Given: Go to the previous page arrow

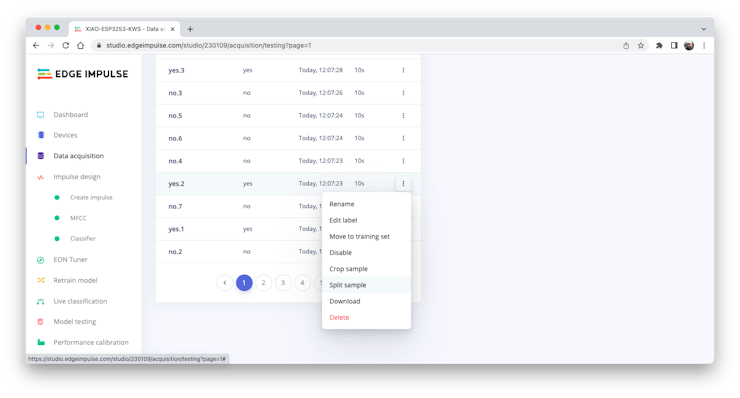Looking at the screenshot, I should tap(225, 283).
